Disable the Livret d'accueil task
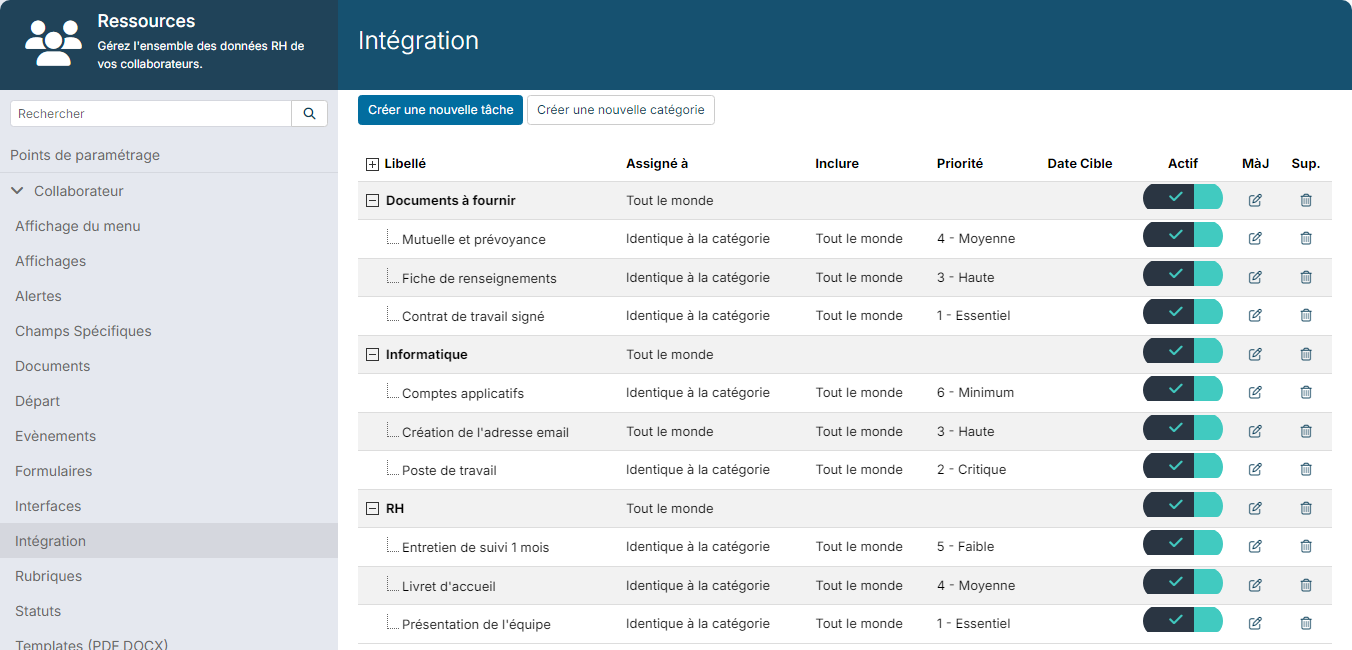Viewport: 1352px width, 650px height. click(x=1183, y=582)
